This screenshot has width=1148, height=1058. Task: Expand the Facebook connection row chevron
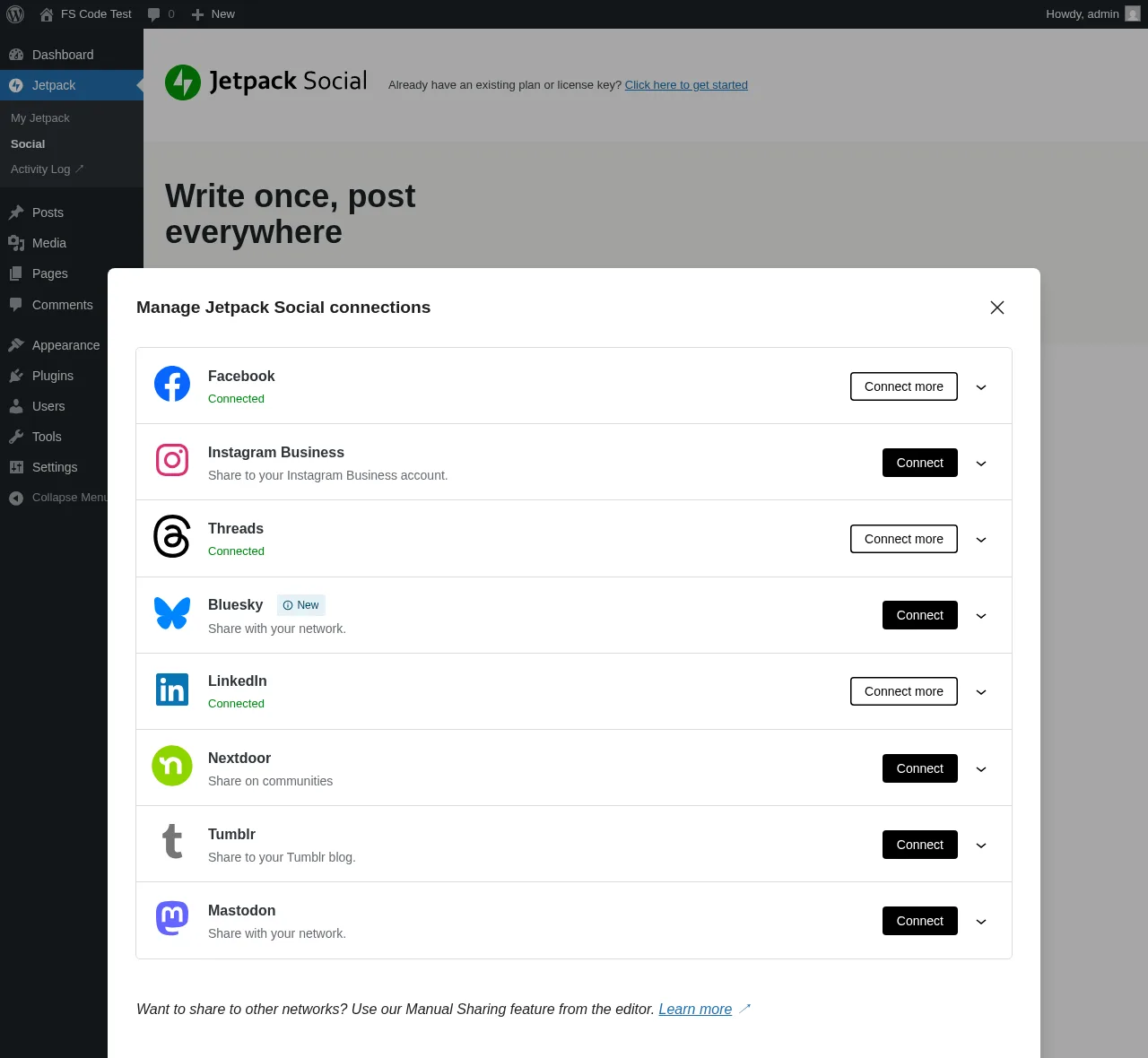point(981,387)
